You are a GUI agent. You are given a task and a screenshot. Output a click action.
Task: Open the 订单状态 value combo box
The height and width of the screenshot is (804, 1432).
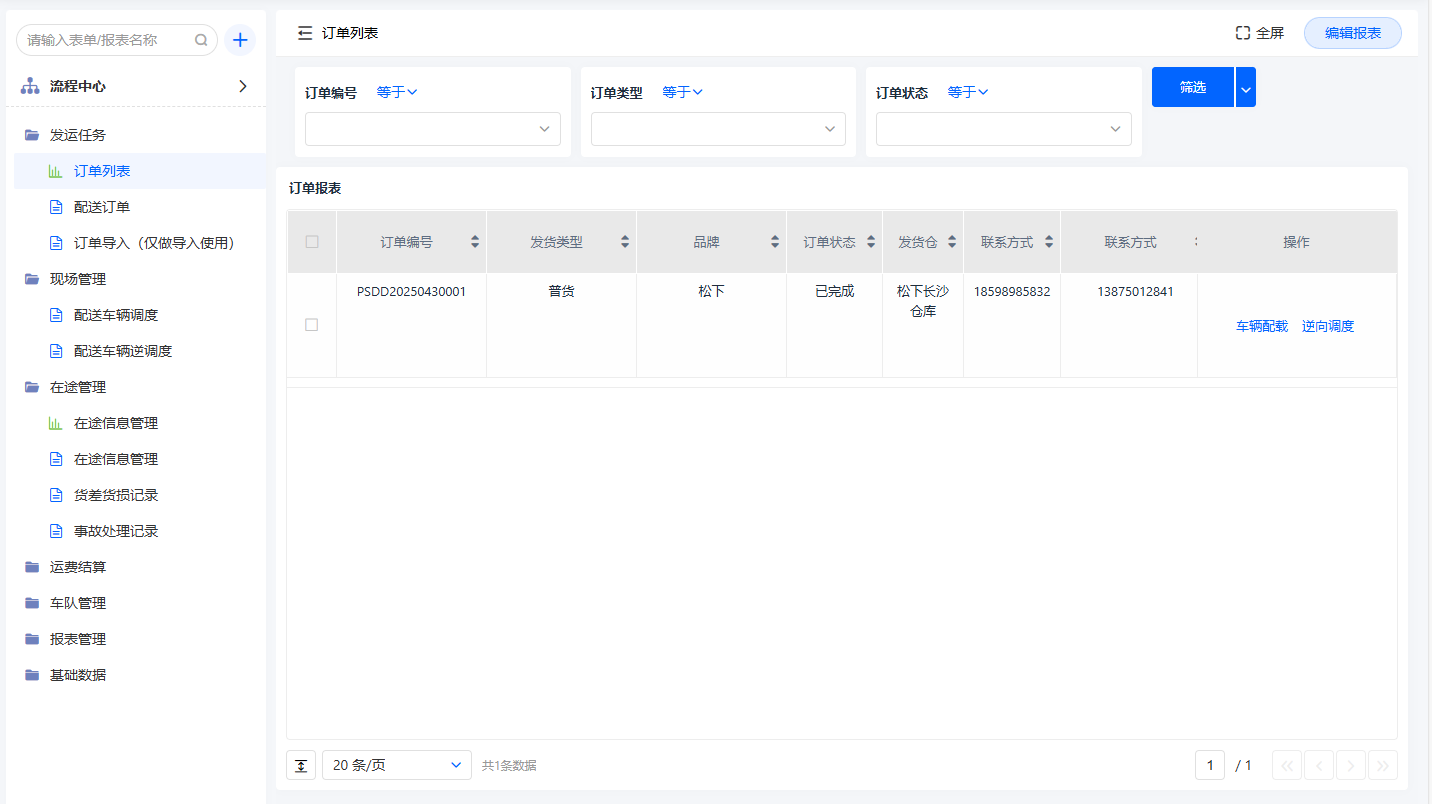(1004, 129)
